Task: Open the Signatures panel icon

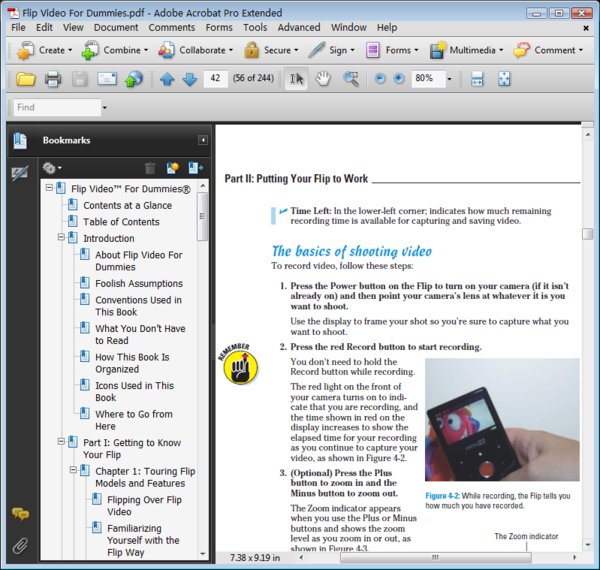Action: click(x=20, y=174)
